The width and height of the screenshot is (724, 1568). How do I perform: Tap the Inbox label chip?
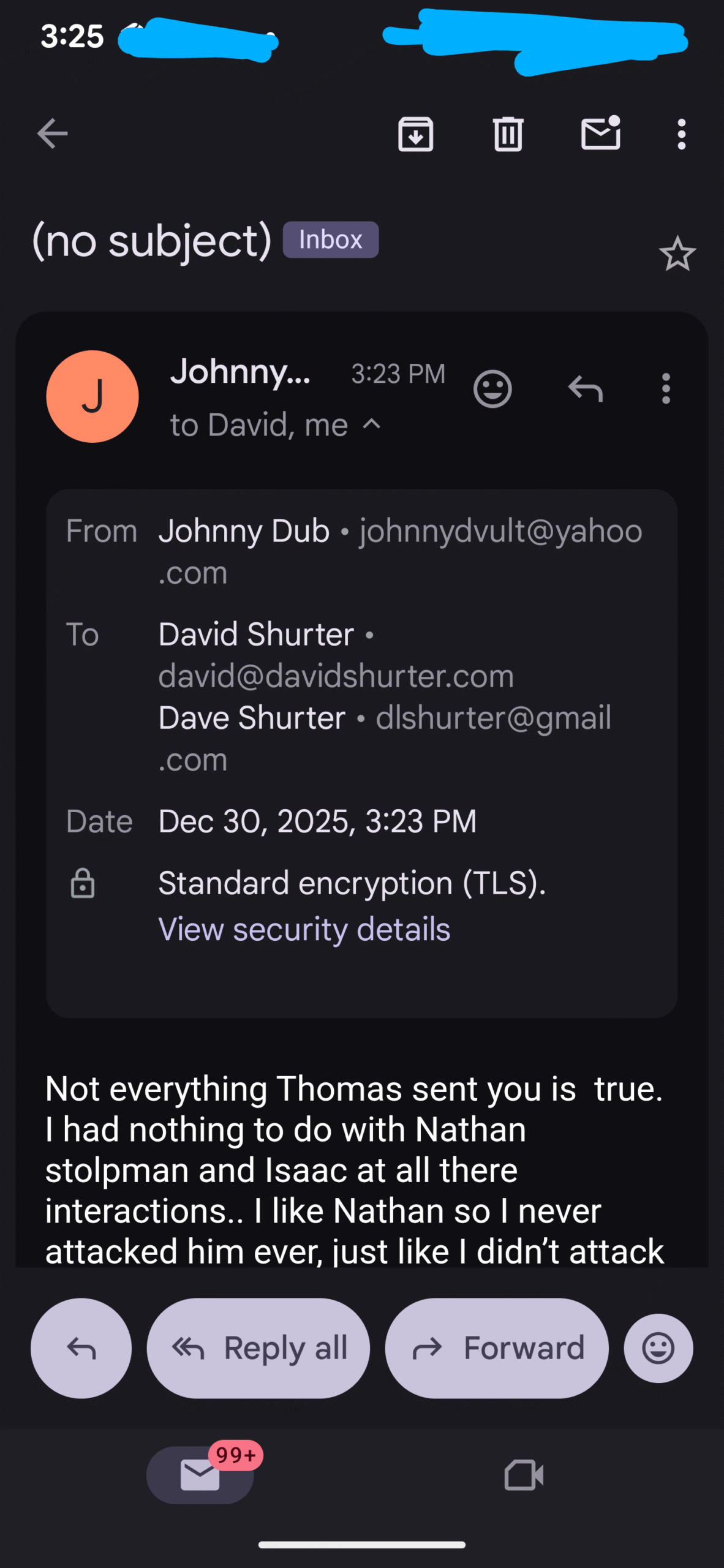click(330, 239)
